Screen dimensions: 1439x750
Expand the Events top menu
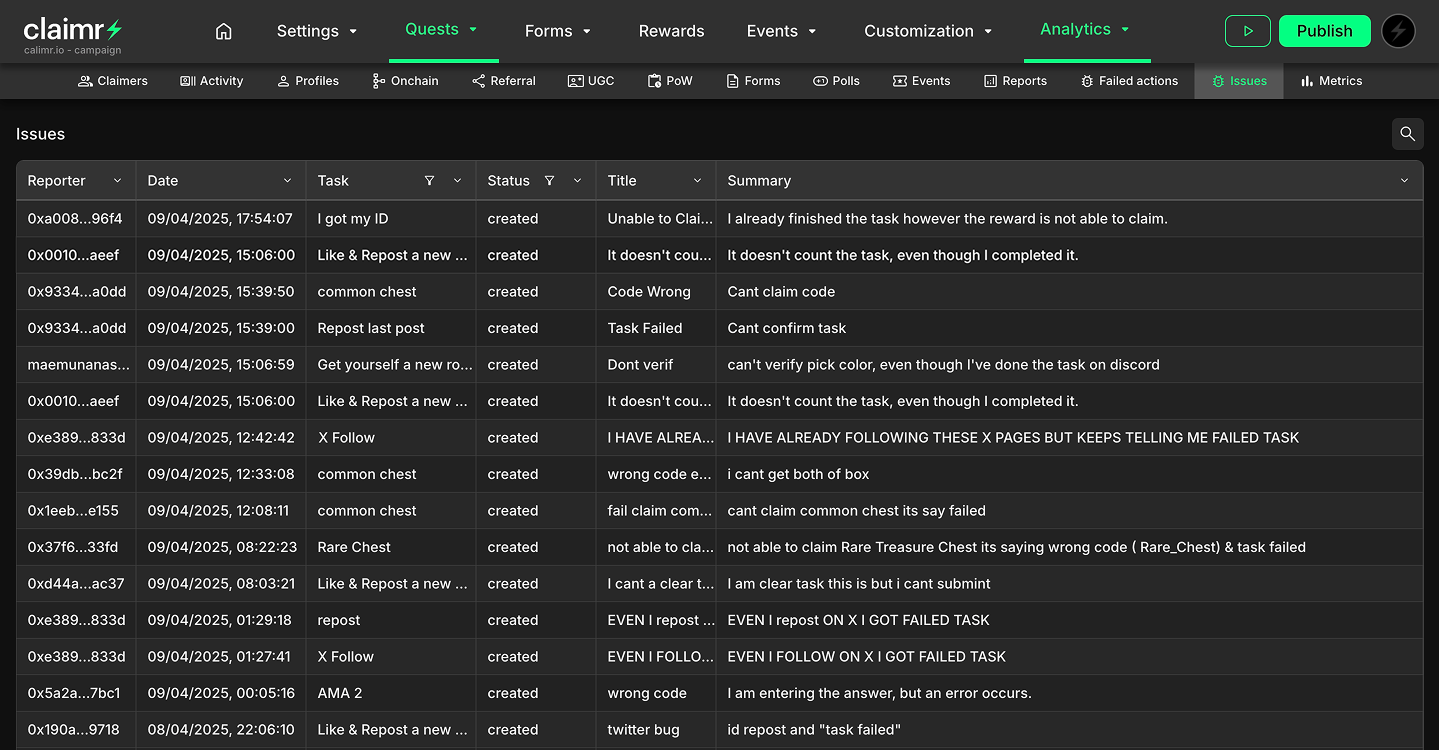(782, 31)
